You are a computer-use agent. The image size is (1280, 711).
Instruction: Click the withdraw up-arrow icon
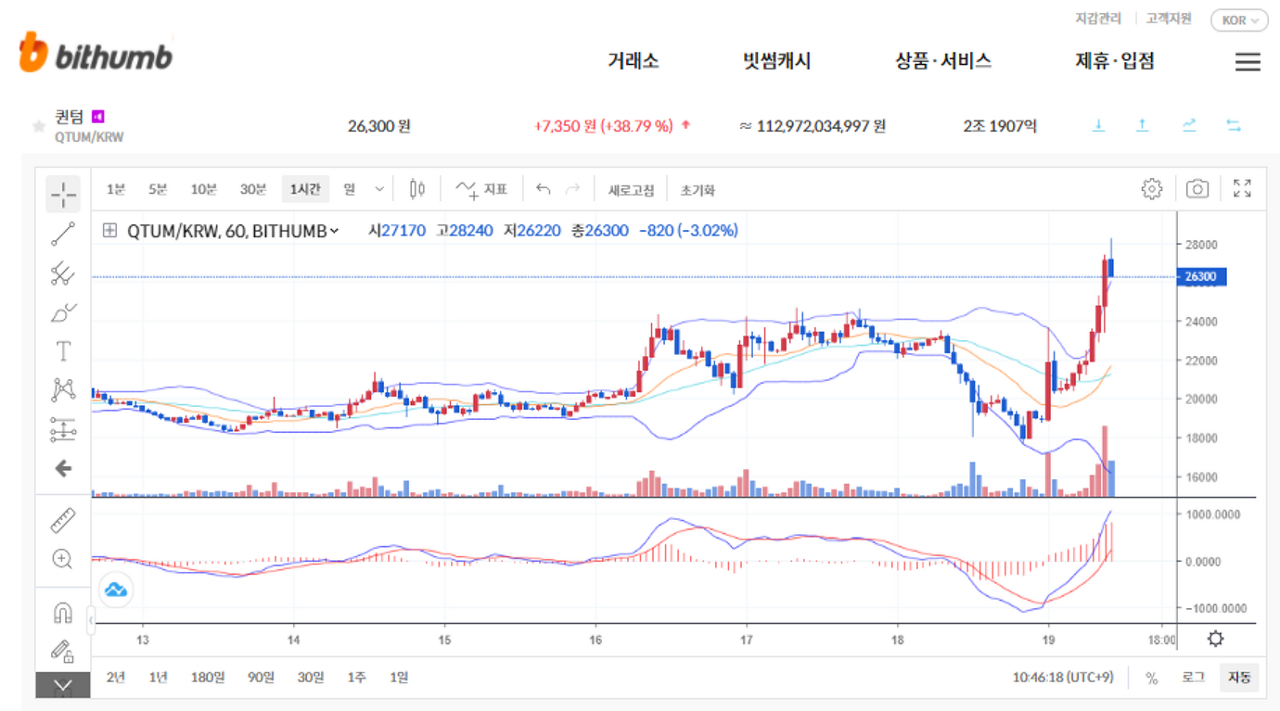click(1142, 126)
